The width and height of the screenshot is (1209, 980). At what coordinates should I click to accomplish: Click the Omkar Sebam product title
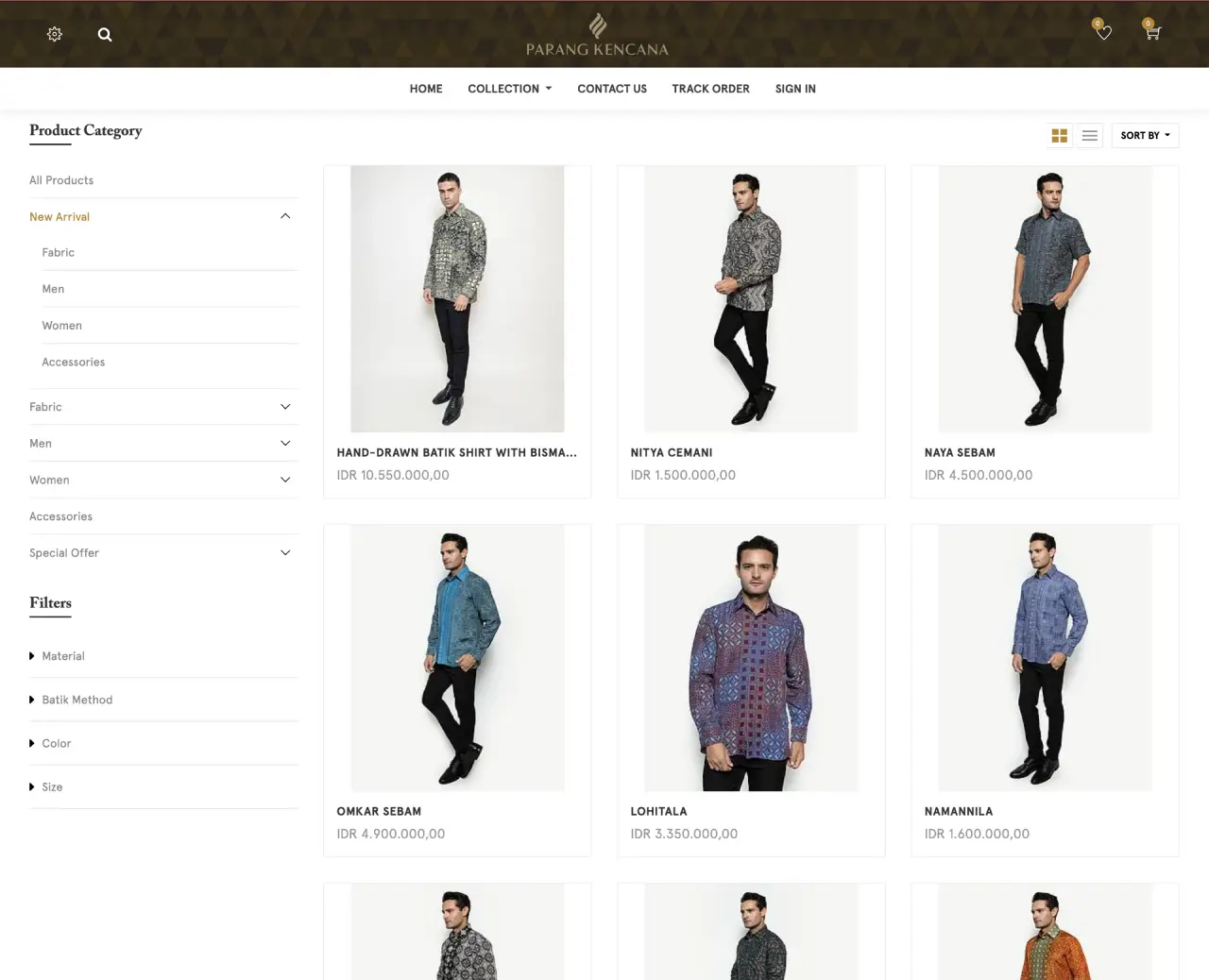(379, 812)
